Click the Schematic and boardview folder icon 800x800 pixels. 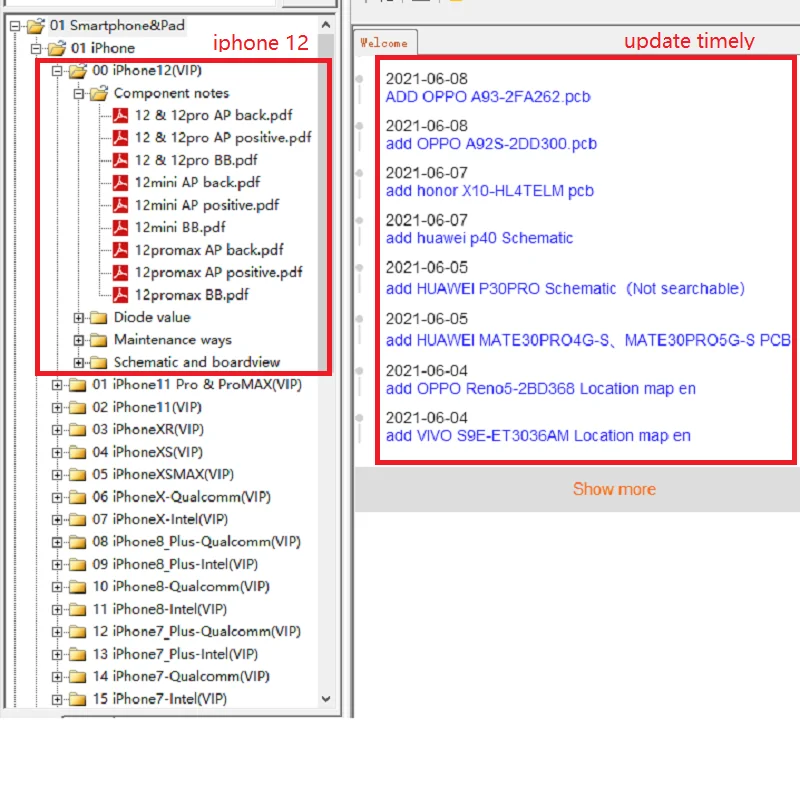[98, 363]
